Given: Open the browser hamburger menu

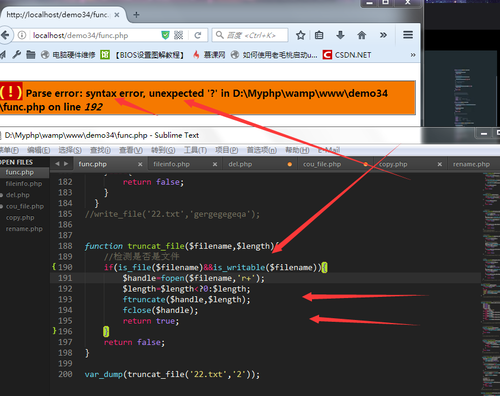Looking at the screenshot, I should 408,35.
